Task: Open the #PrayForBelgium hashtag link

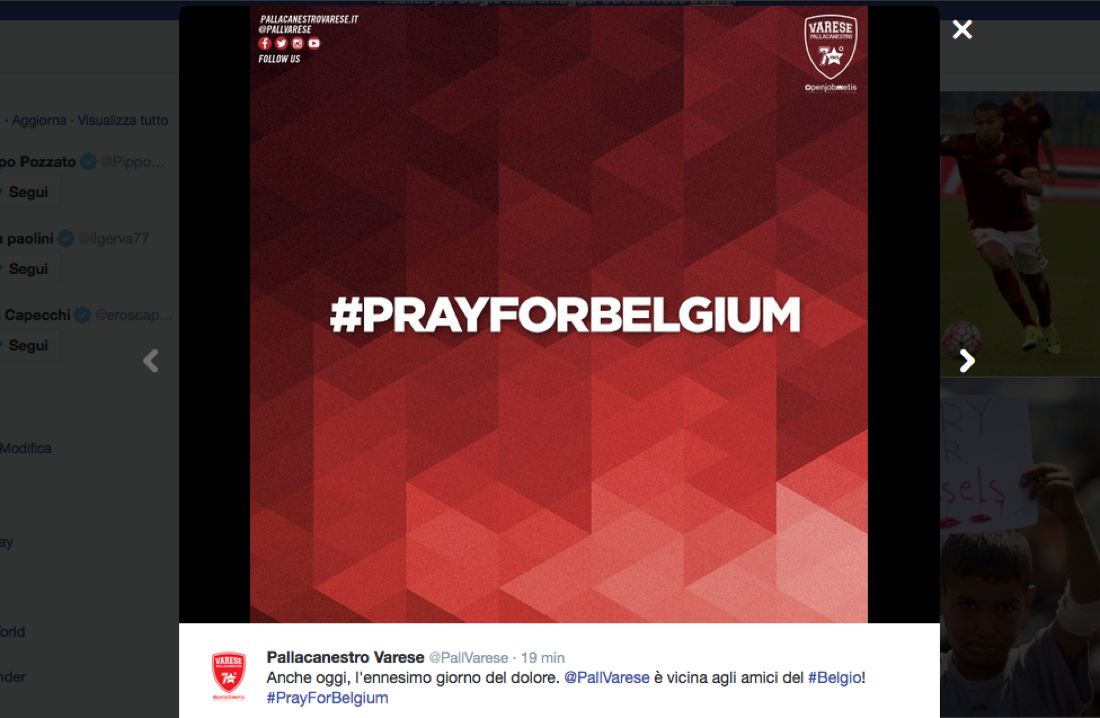Action: 327,698
